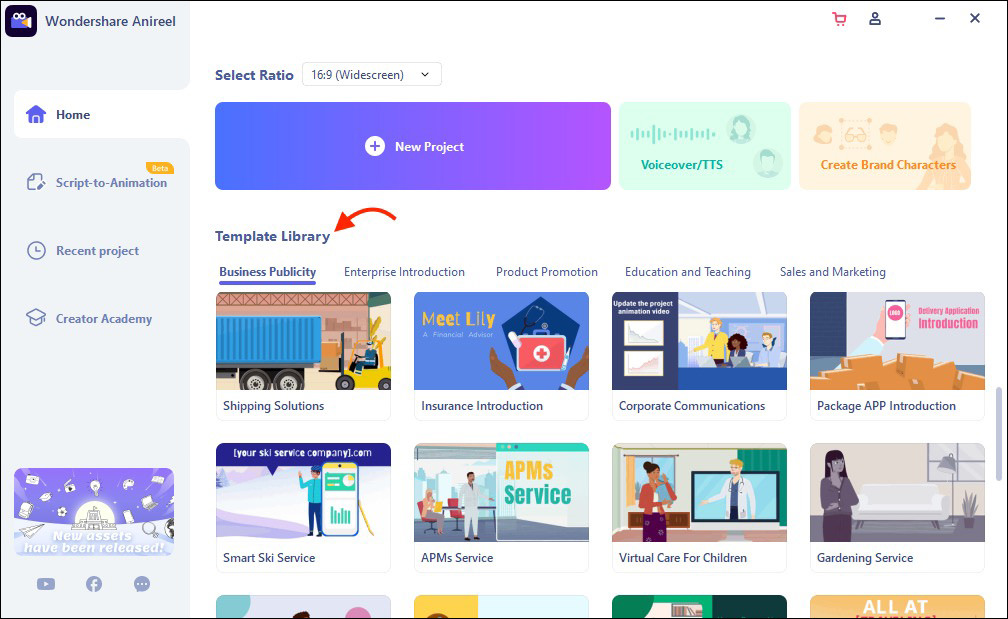Click the Home house icon

tap(36, 114)
